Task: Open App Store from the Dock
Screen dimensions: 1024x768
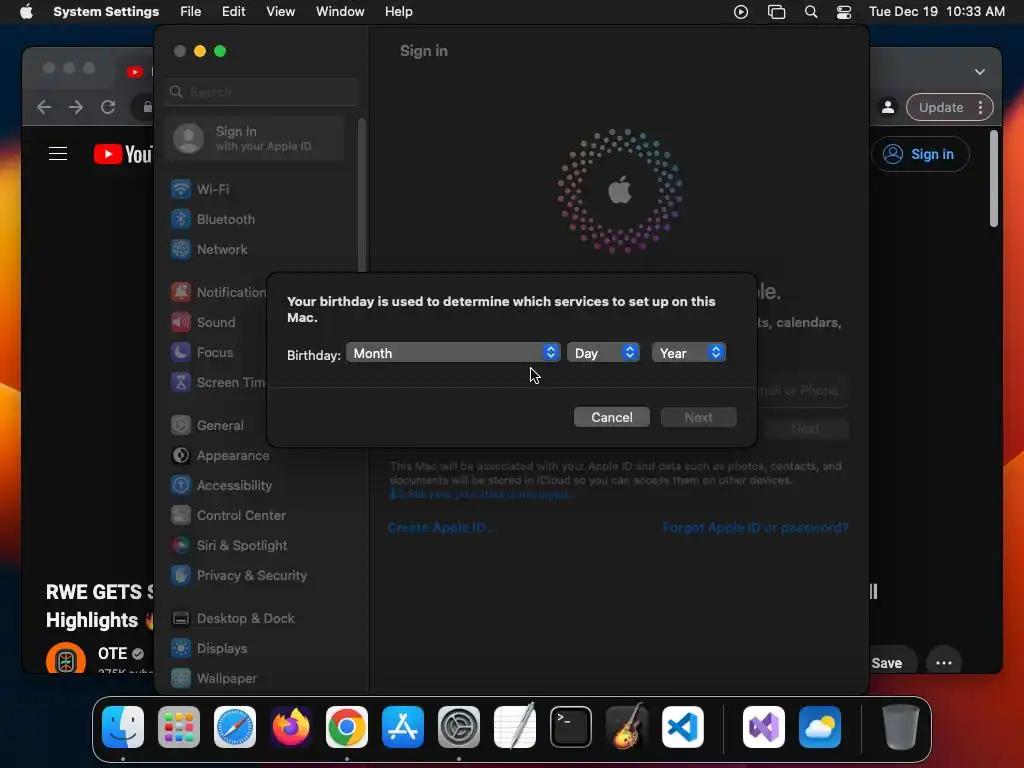Action: 403,727
